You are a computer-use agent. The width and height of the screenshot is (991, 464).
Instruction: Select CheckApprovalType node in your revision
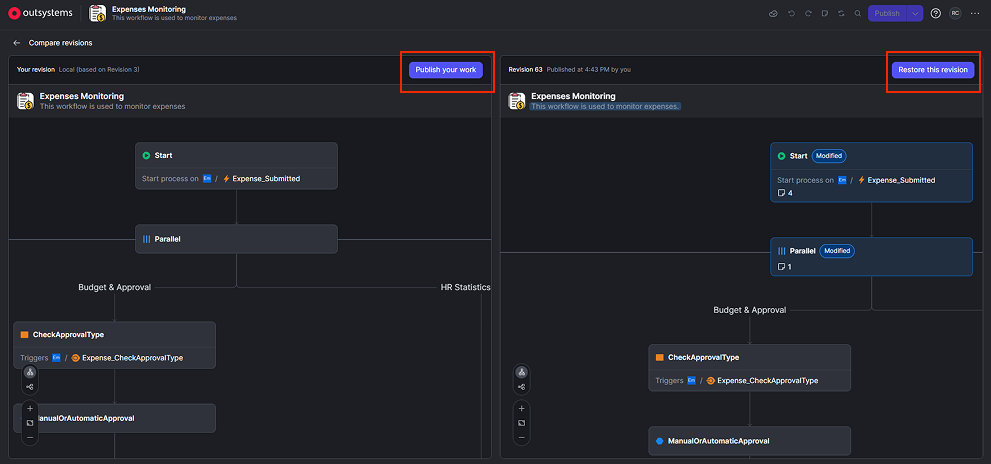114,345
